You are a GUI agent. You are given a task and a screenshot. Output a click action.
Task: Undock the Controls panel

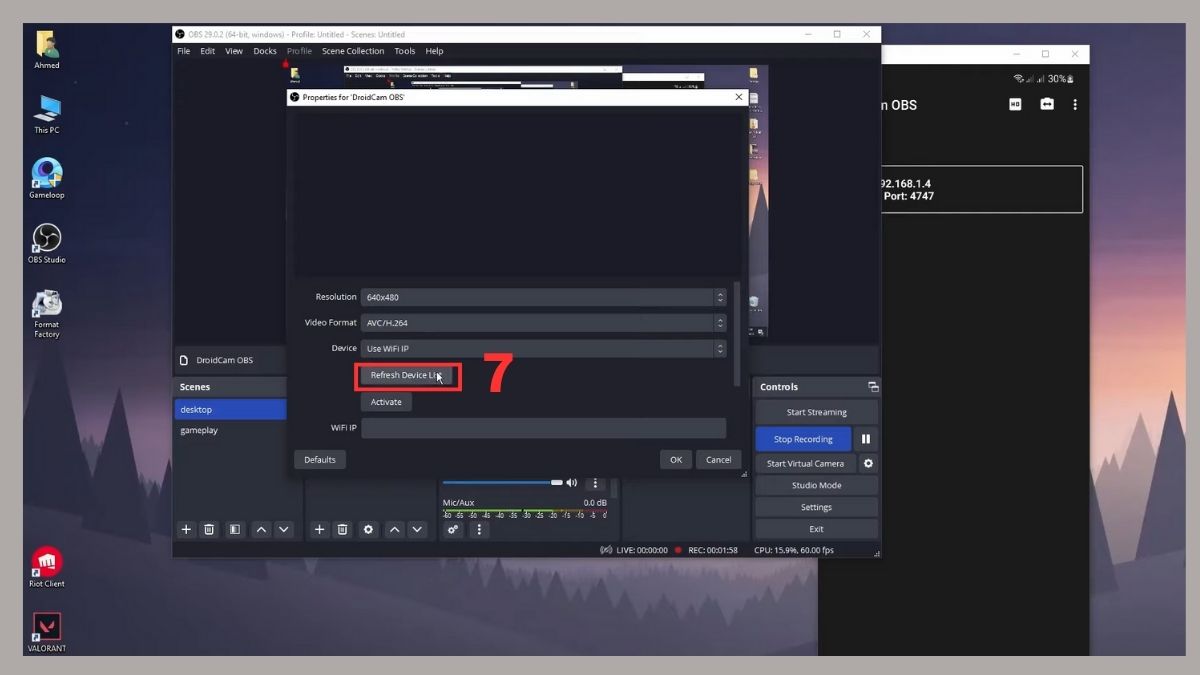(873, 387)
